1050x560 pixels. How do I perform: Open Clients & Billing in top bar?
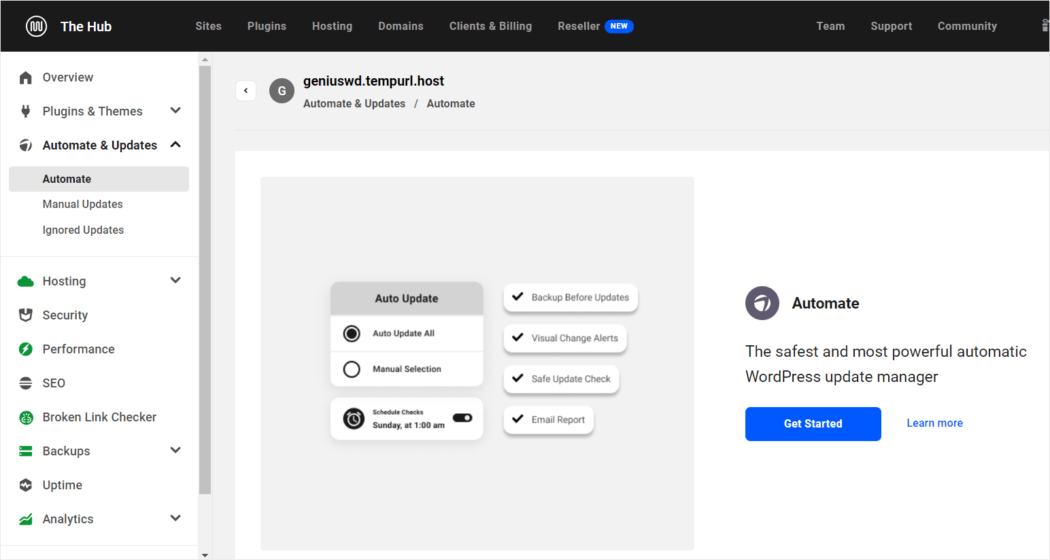pos(490,26)
